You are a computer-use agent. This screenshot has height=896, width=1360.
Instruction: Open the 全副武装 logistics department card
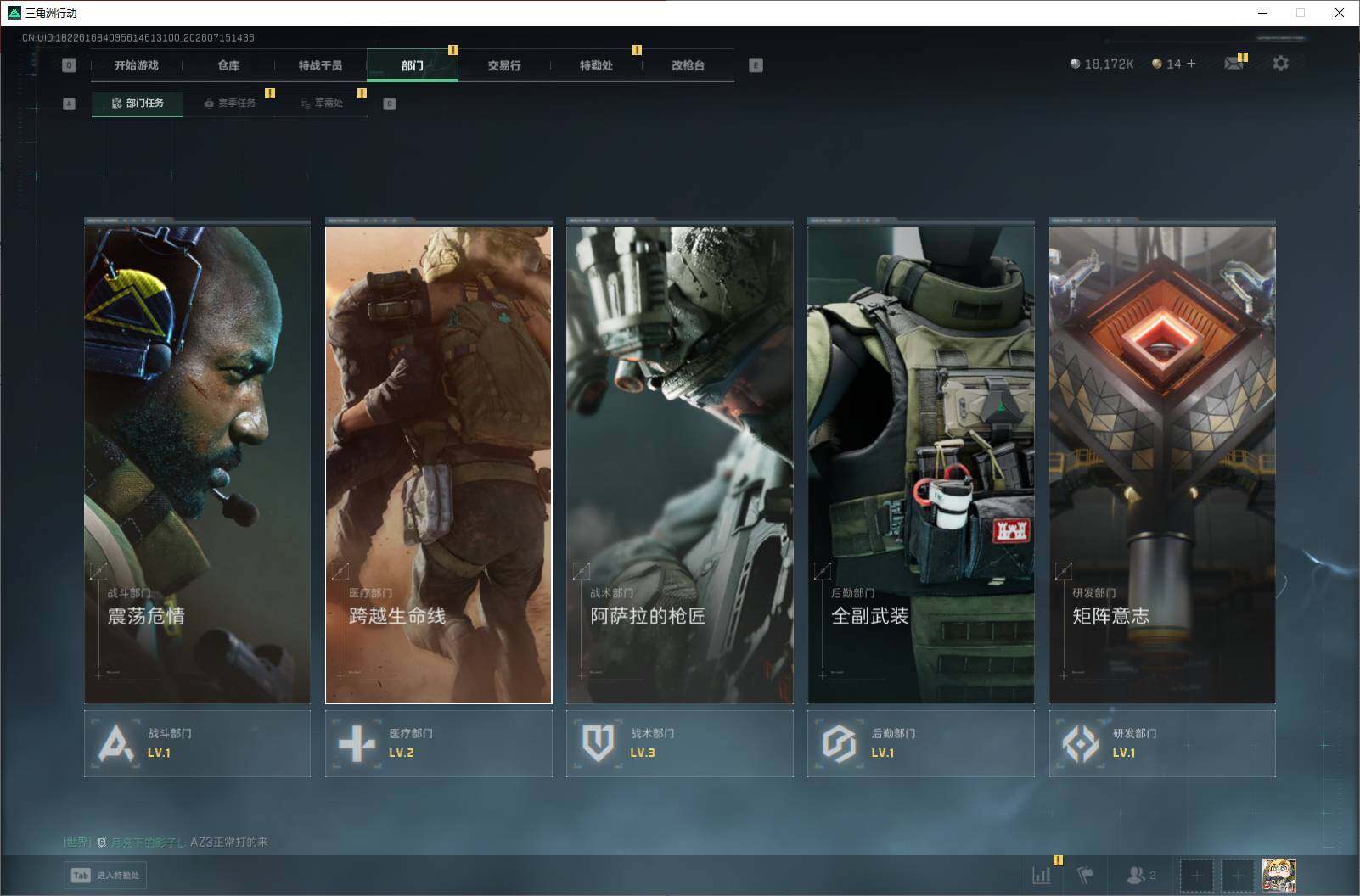coord(921,464)
